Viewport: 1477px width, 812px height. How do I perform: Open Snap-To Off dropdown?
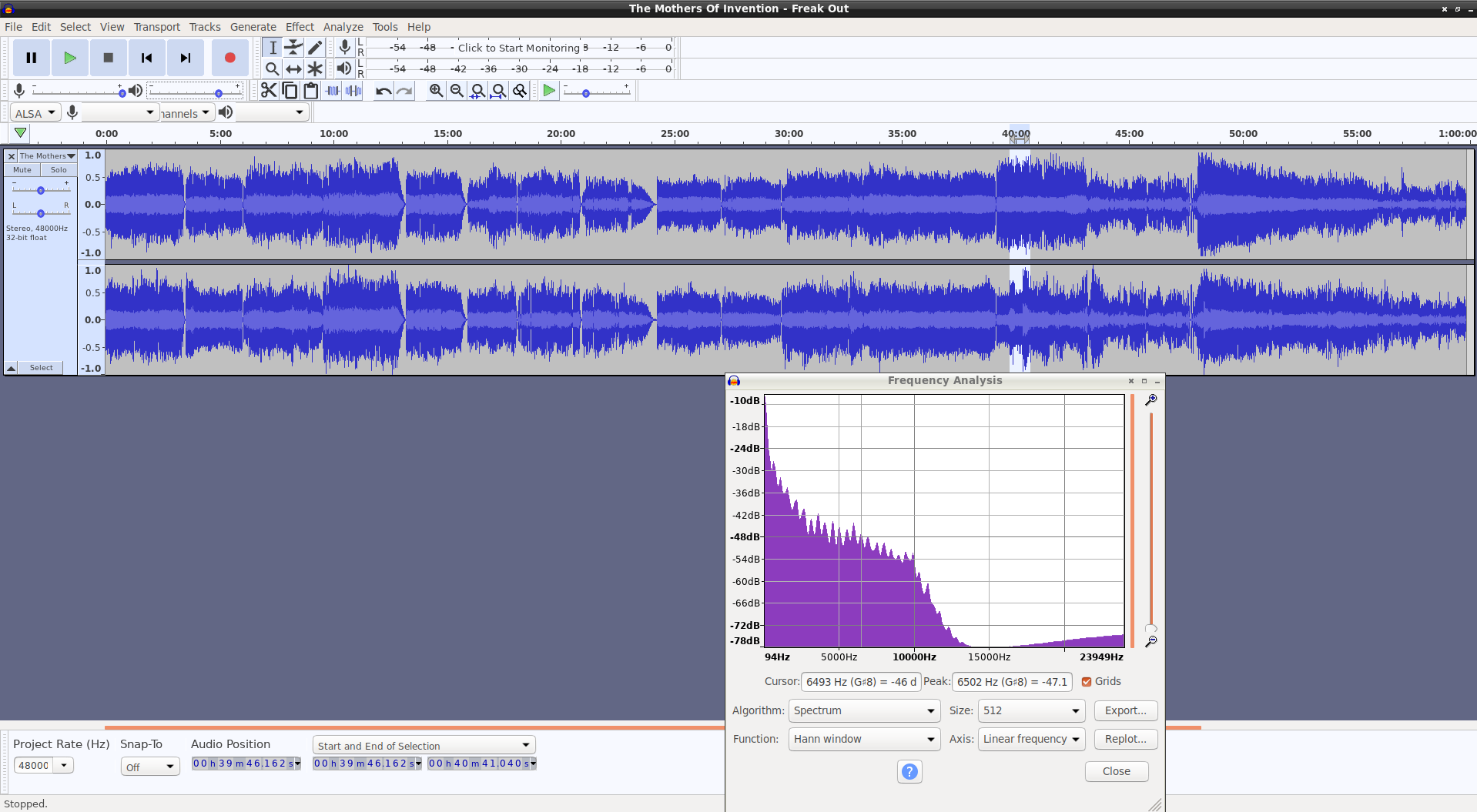tap(150, 767)
